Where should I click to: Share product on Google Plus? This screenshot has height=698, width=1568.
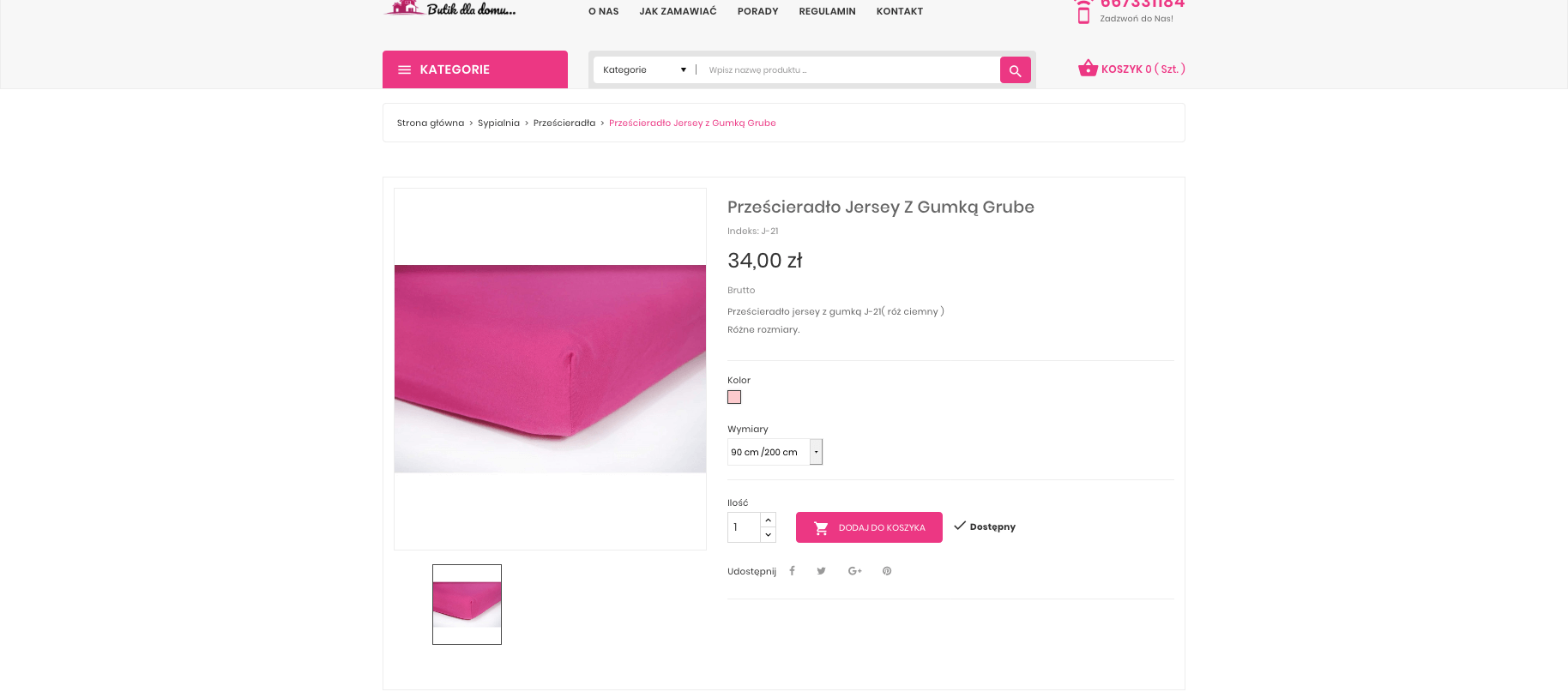854,571
